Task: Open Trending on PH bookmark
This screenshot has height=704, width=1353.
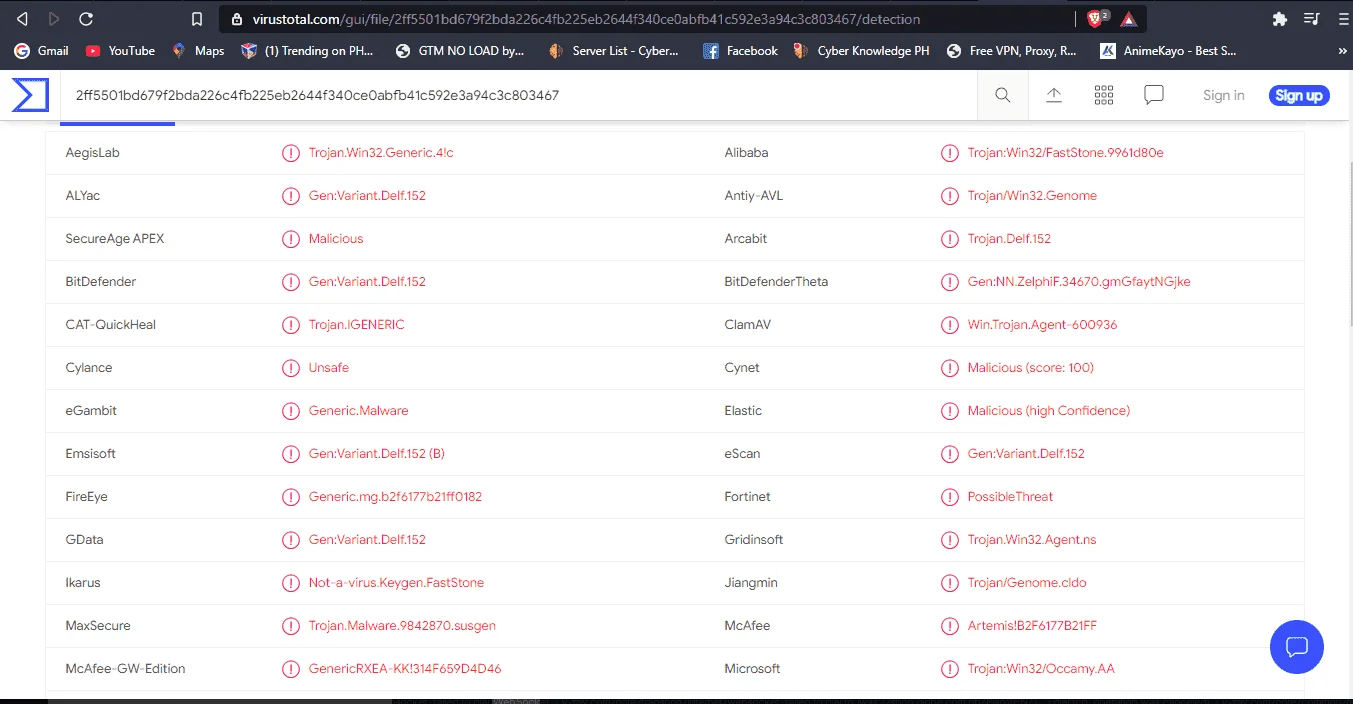Action: point(308,51)
